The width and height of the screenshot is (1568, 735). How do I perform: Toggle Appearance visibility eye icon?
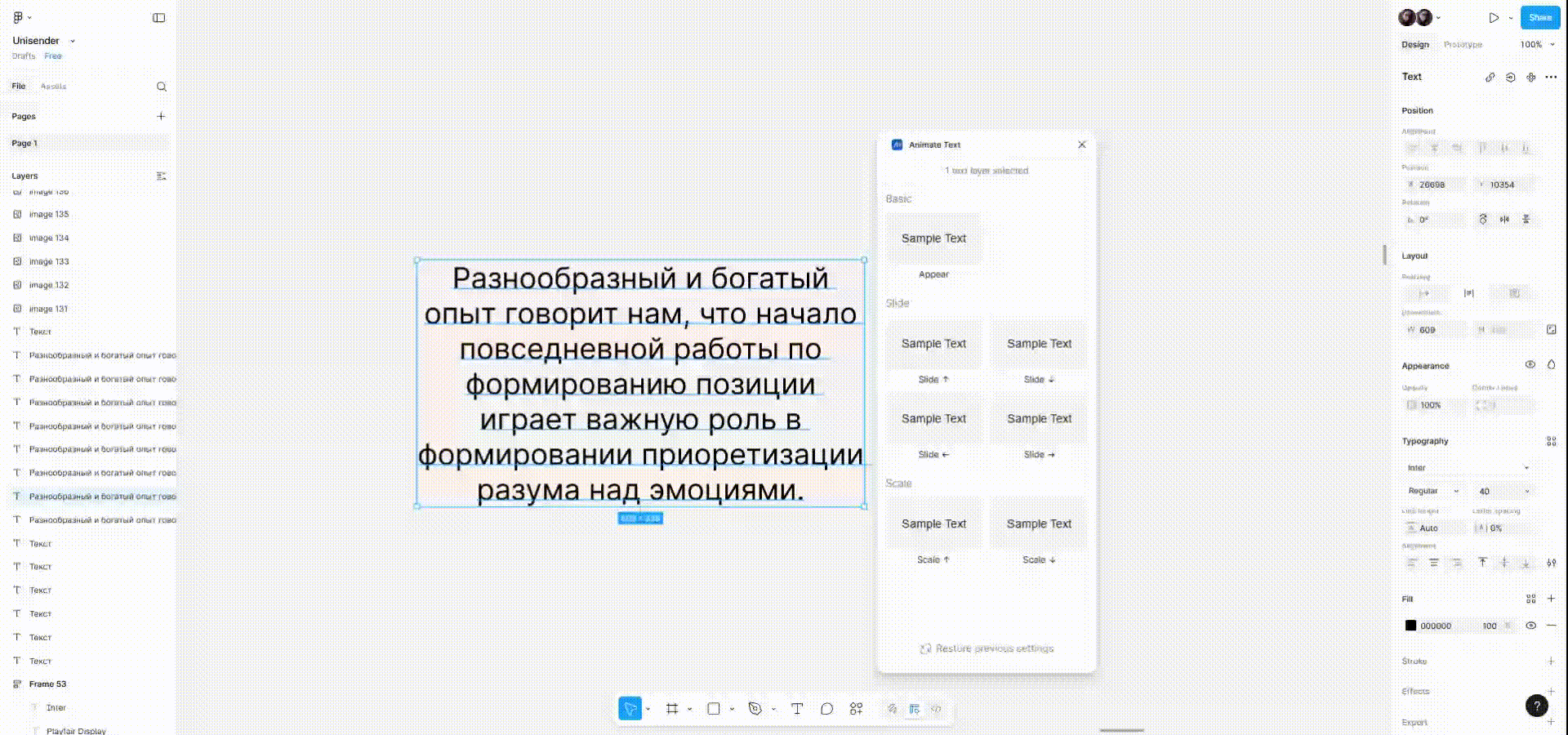(1530, 365)
